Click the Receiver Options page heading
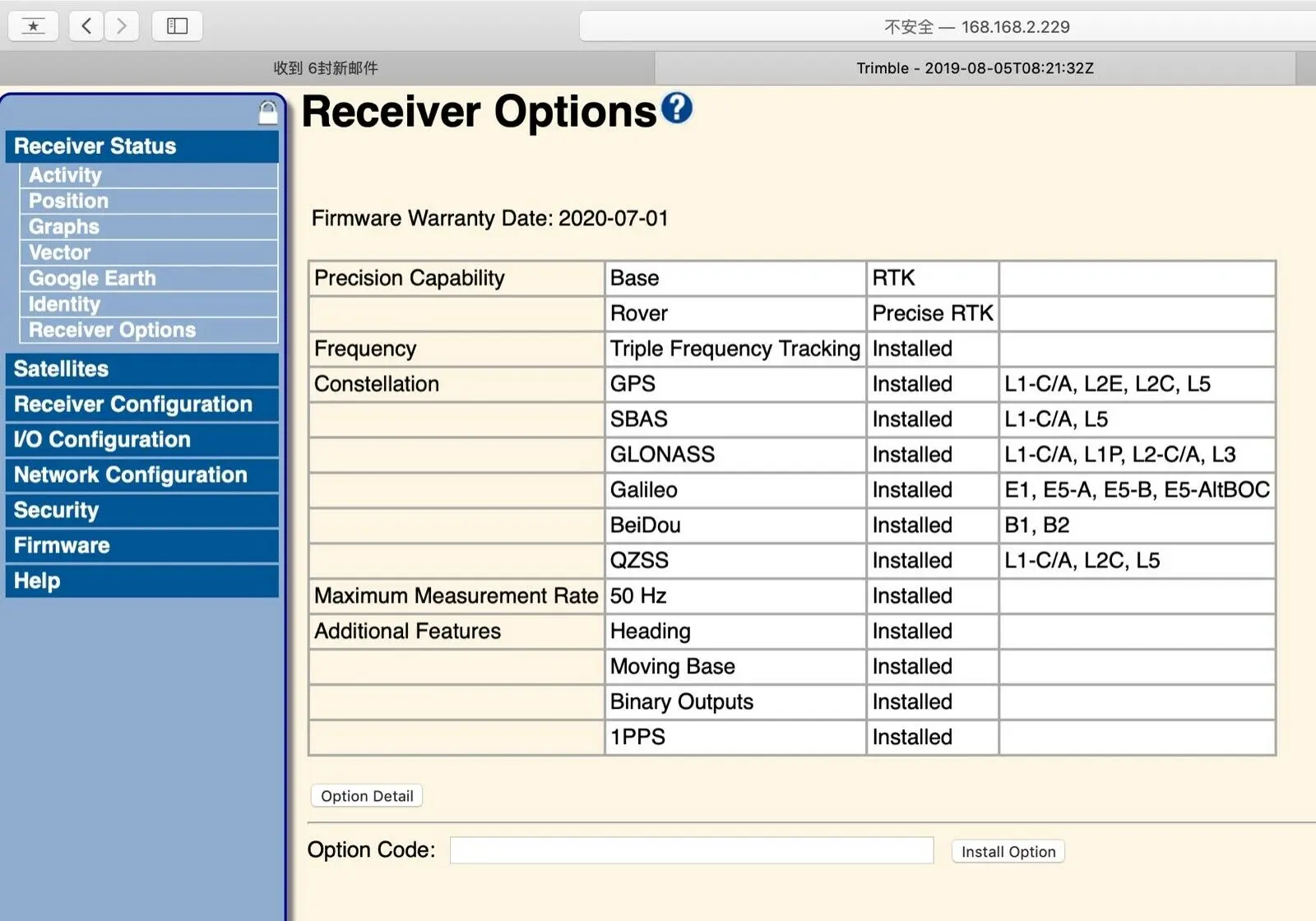The width and height of the screenshot is (1316, 921). pyautogui.click(x=480, y=112)
